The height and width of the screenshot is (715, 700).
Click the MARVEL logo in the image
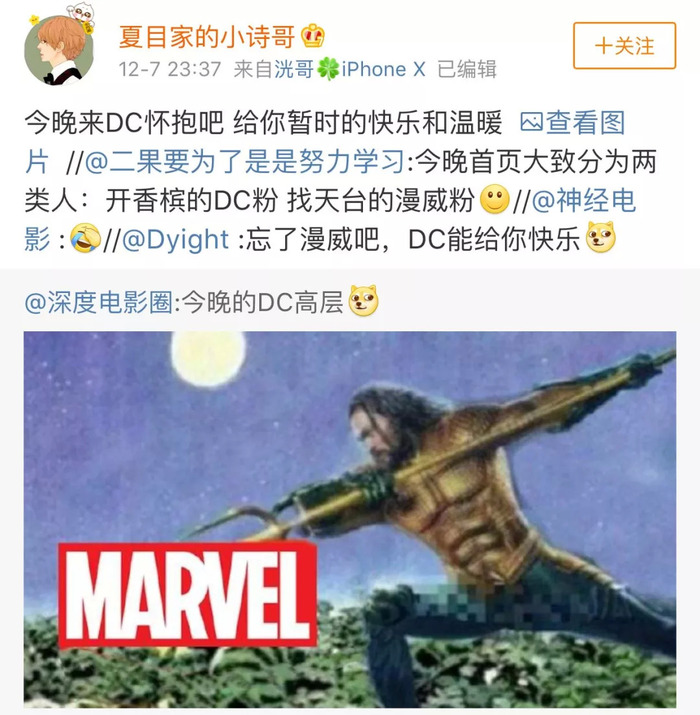coord(188,595)
